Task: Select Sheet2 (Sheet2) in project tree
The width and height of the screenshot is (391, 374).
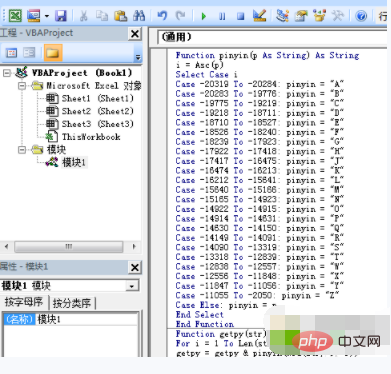Action: tap(97, 111)
